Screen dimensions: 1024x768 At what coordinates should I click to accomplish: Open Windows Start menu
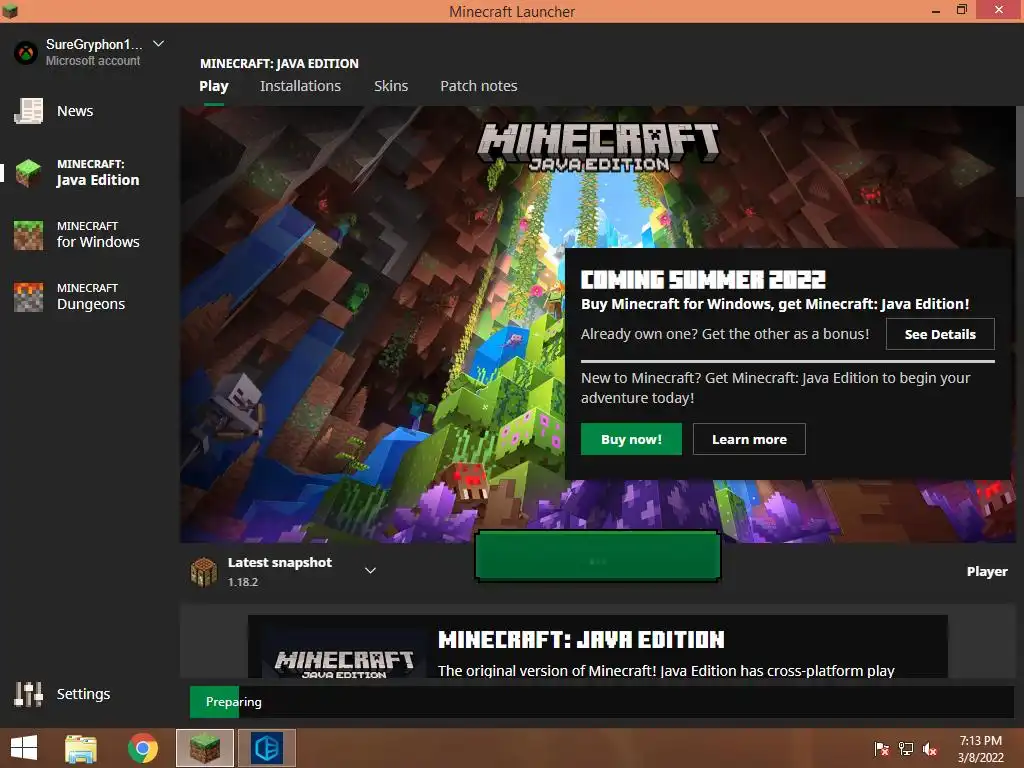coord(24,748)
